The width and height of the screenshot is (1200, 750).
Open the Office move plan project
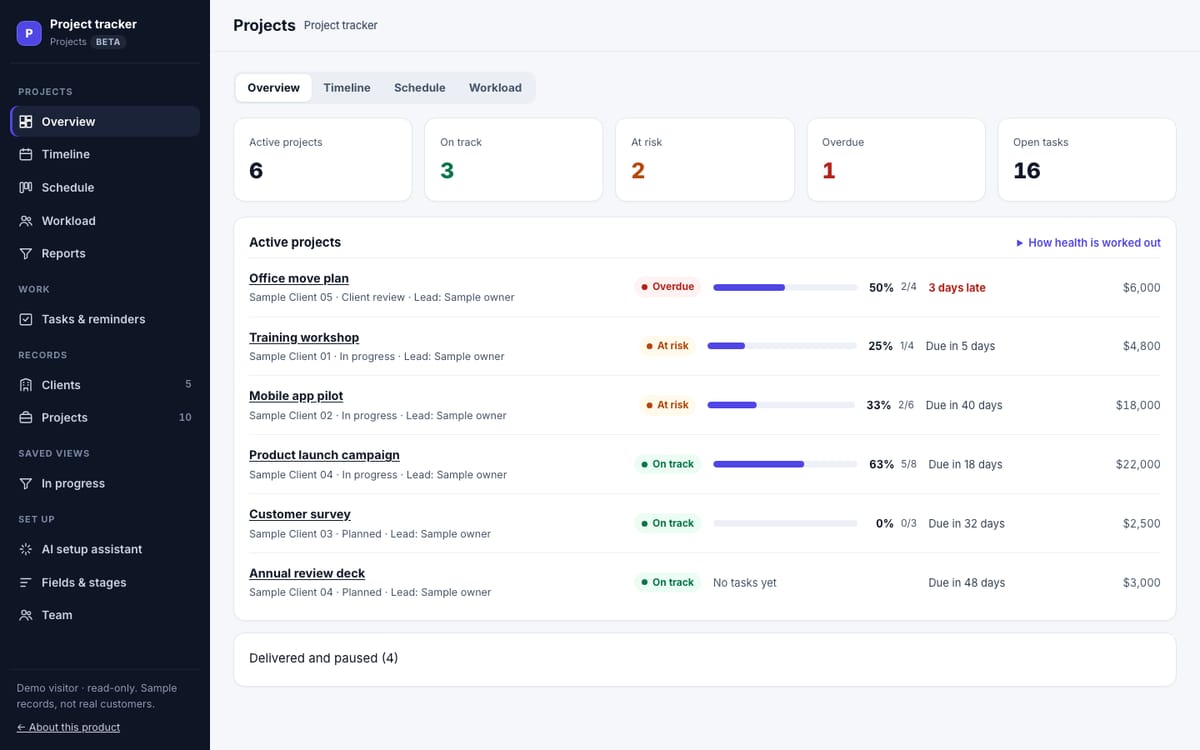click(x=299, y=279)
